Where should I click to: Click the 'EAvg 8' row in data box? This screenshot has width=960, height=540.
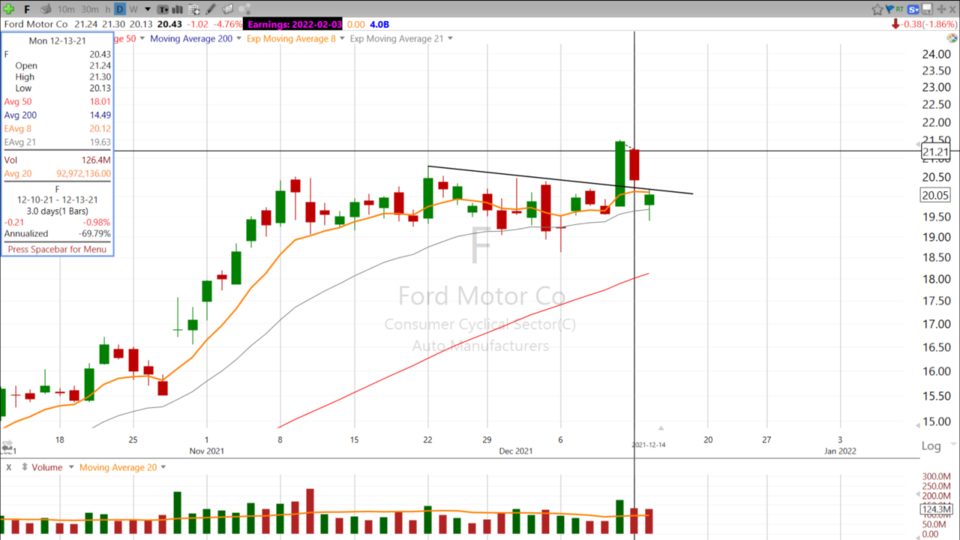[57, 129]
